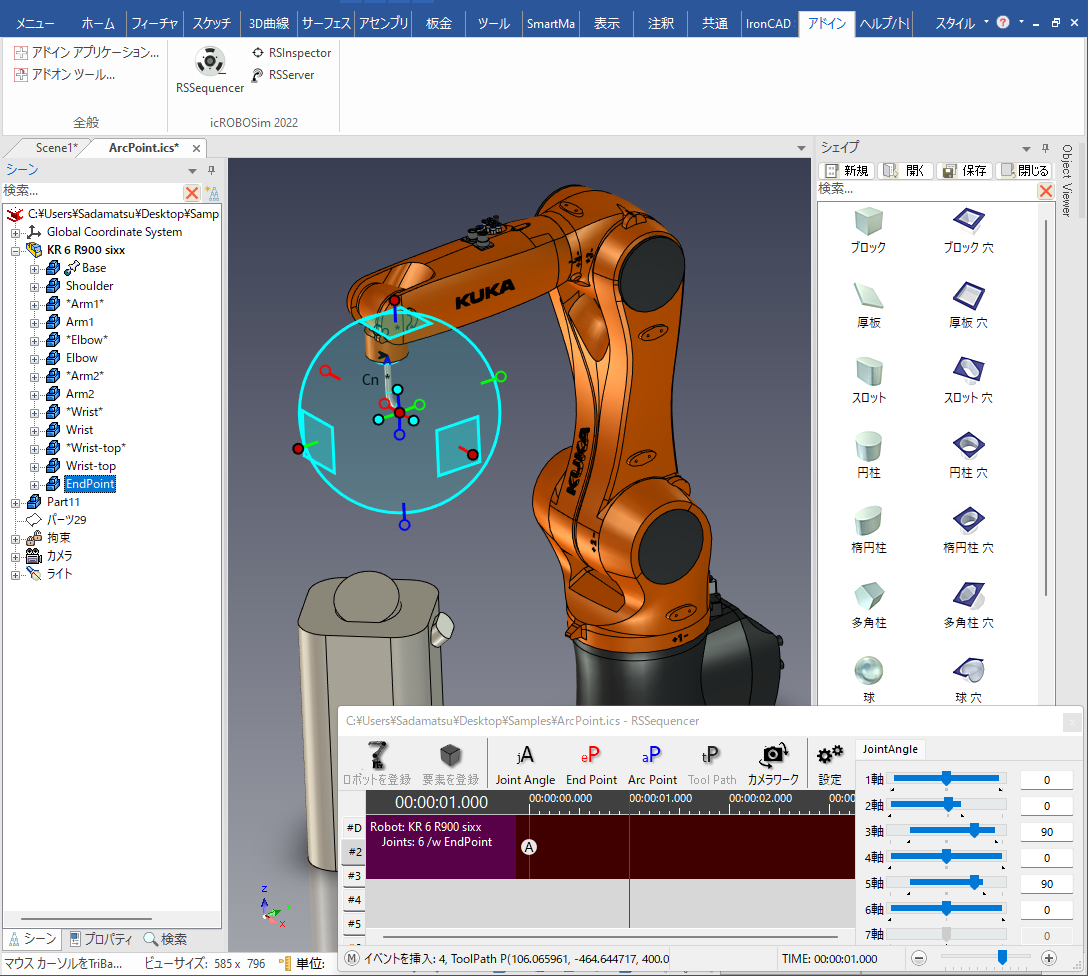Select track row #2 in sequencer
The image size is (1088, 976).
(354, 852)
